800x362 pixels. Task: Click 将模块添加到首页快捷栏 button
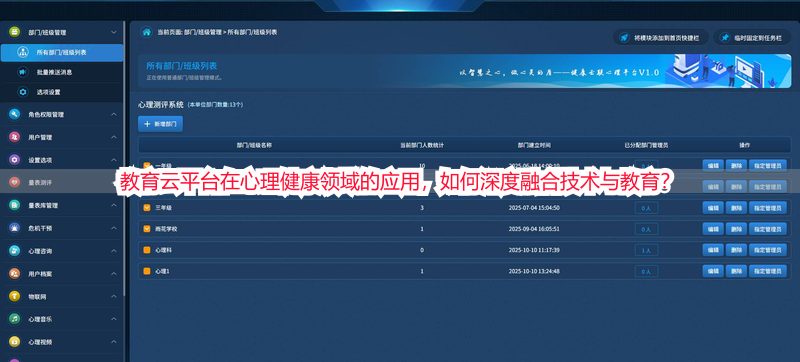coord(661,38)
